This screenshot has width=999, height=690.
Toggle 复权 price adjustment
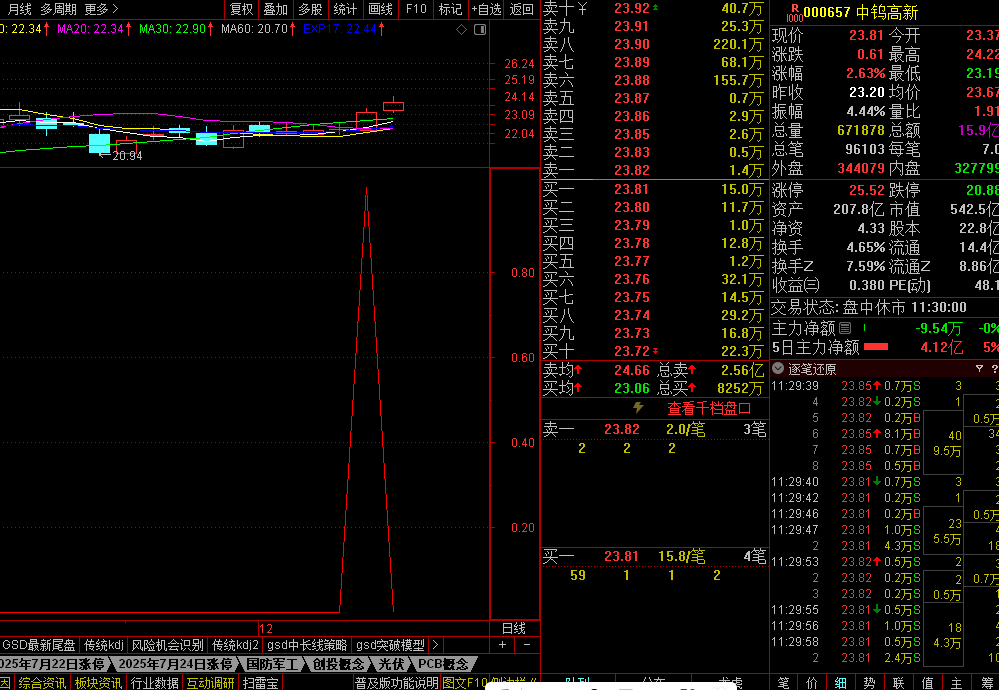(242, 9)
